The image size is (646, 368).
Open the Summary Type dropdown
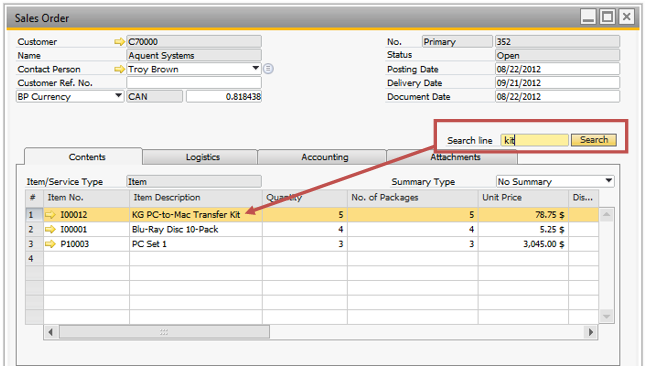(x=609, y=181)
